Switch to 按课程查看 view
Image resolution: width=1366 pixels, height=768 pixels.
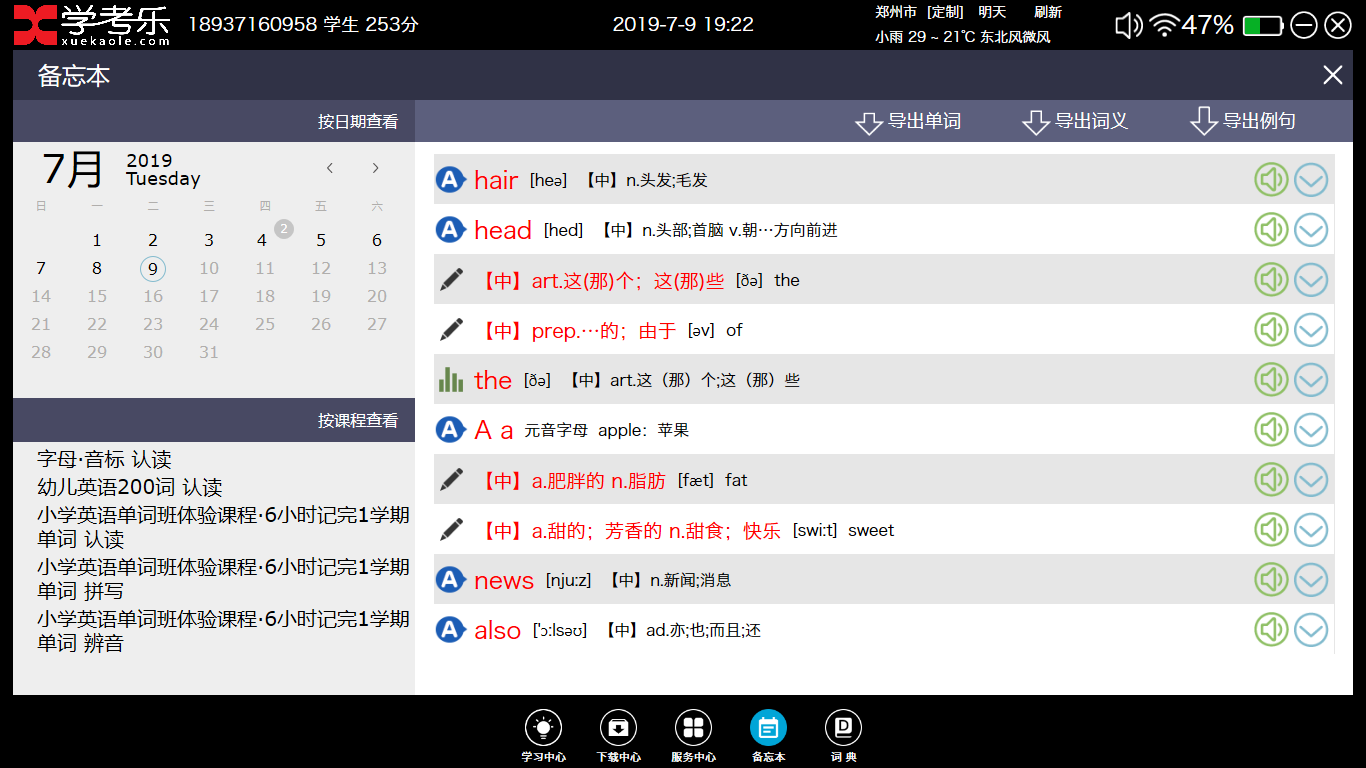[x=356, y=420]
